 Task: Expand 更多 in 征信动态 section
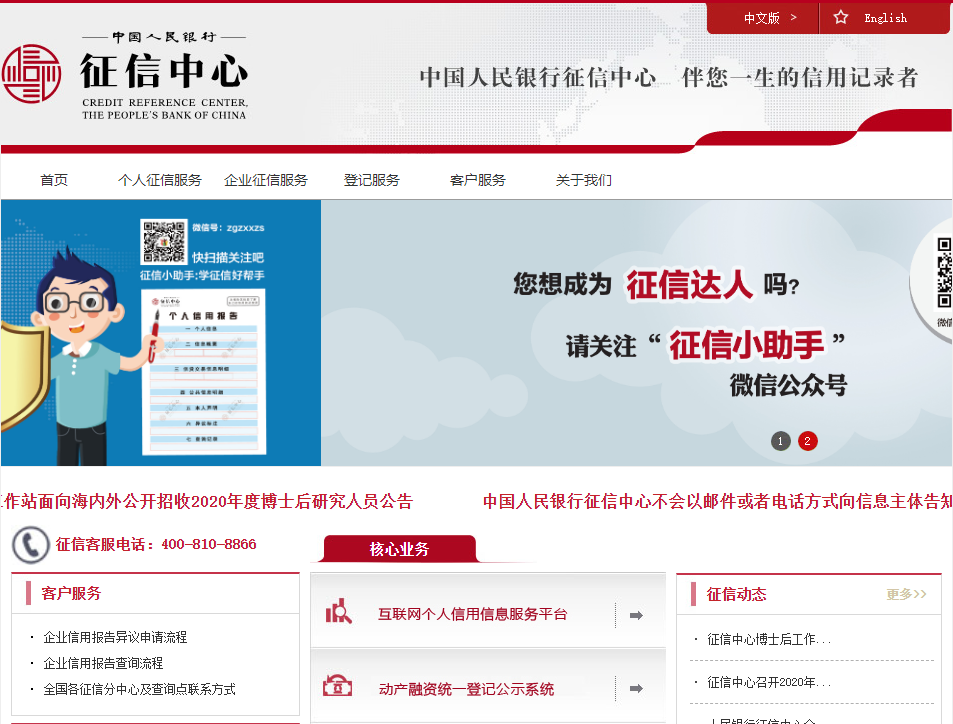906,594
